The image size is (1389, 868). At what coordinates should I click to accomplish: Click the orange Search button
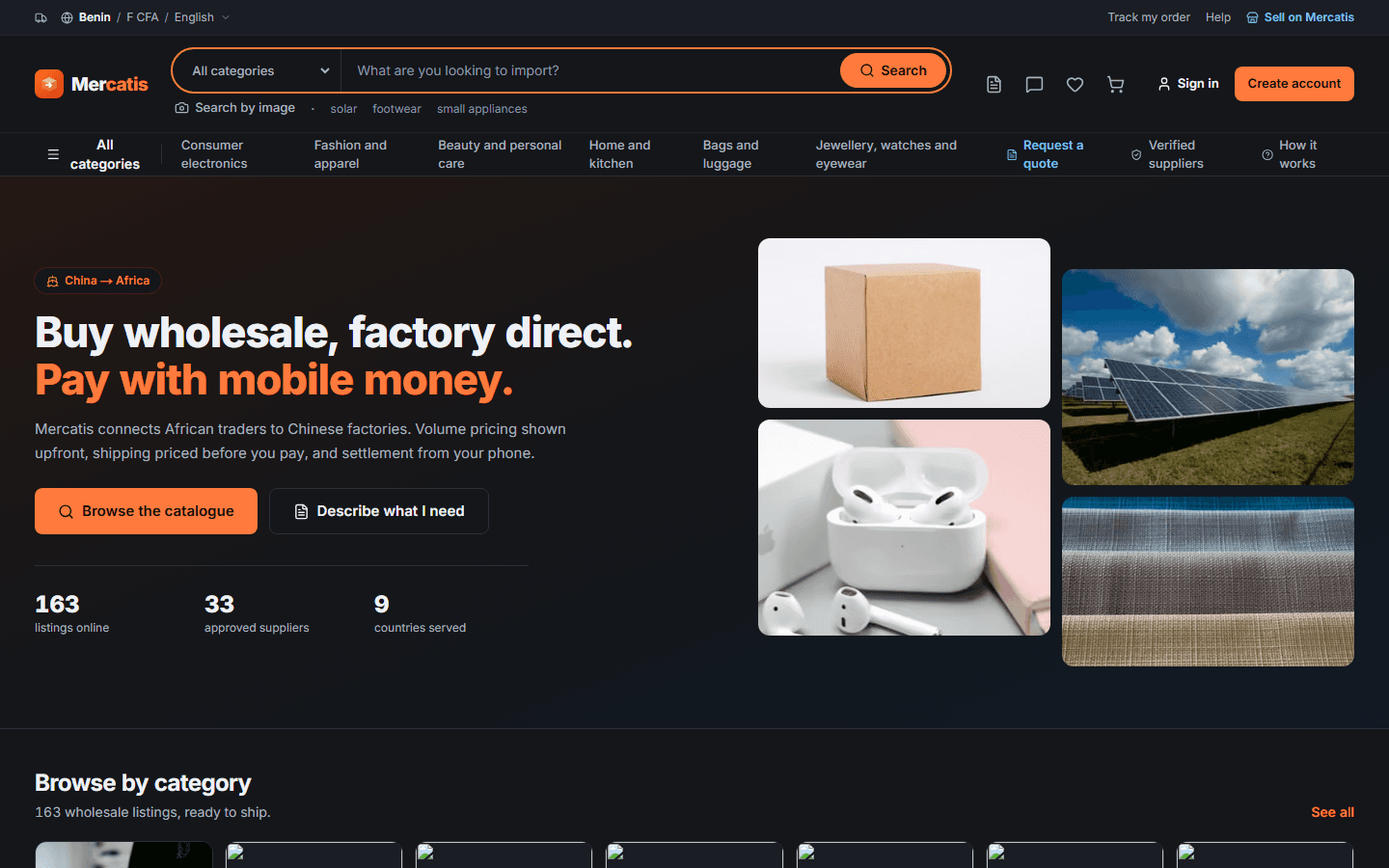click(893, 70)
